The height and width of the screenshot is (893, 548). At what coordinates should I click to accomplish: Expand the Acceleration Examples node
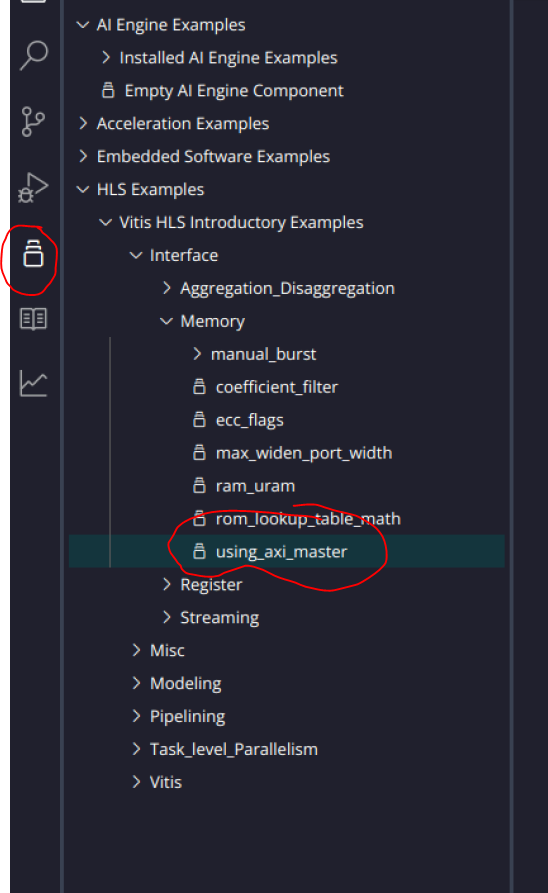83,123
